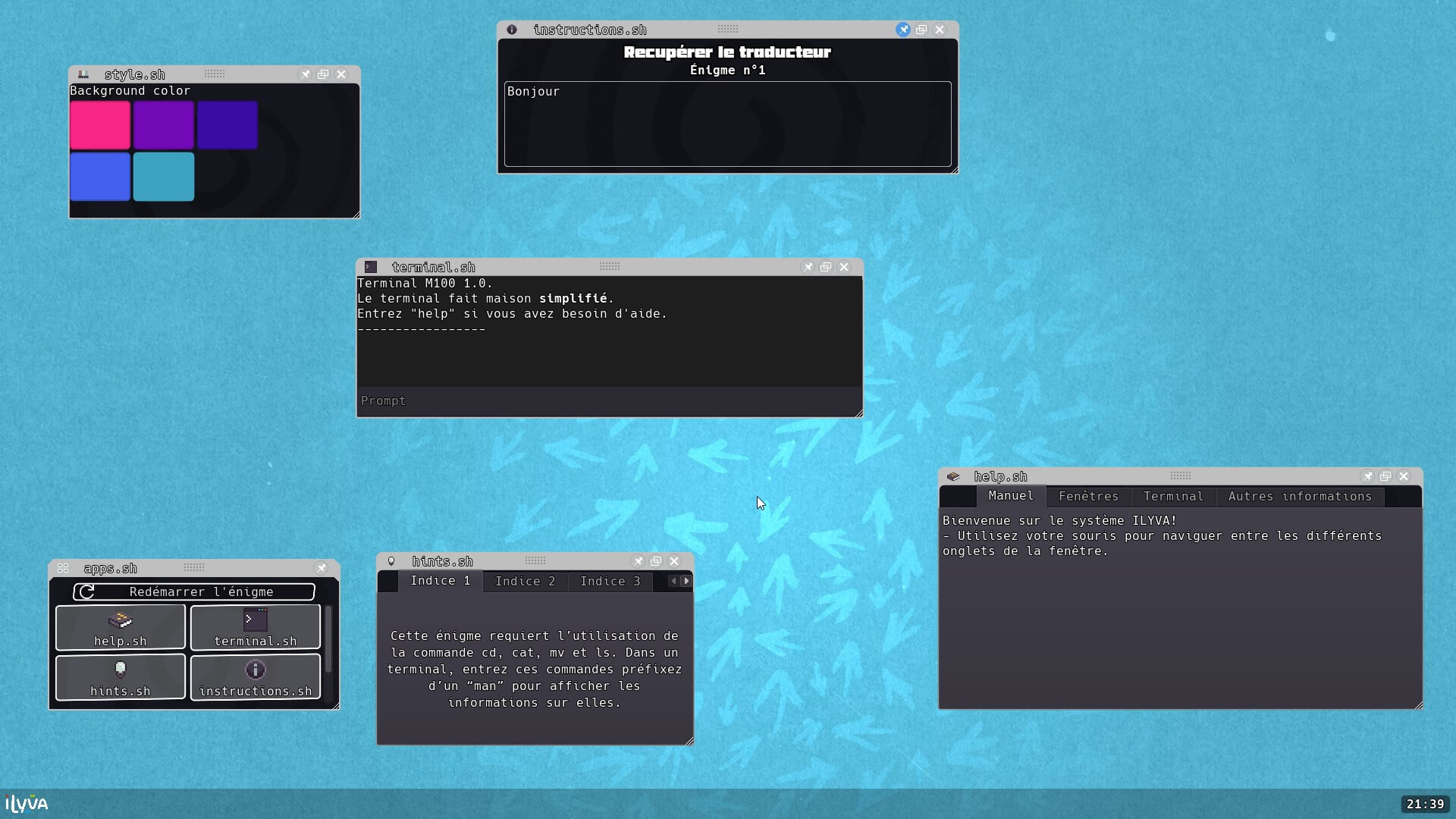Select the royal blue background color swatch
1456x819 pixels.
click(x=100, y=177)
